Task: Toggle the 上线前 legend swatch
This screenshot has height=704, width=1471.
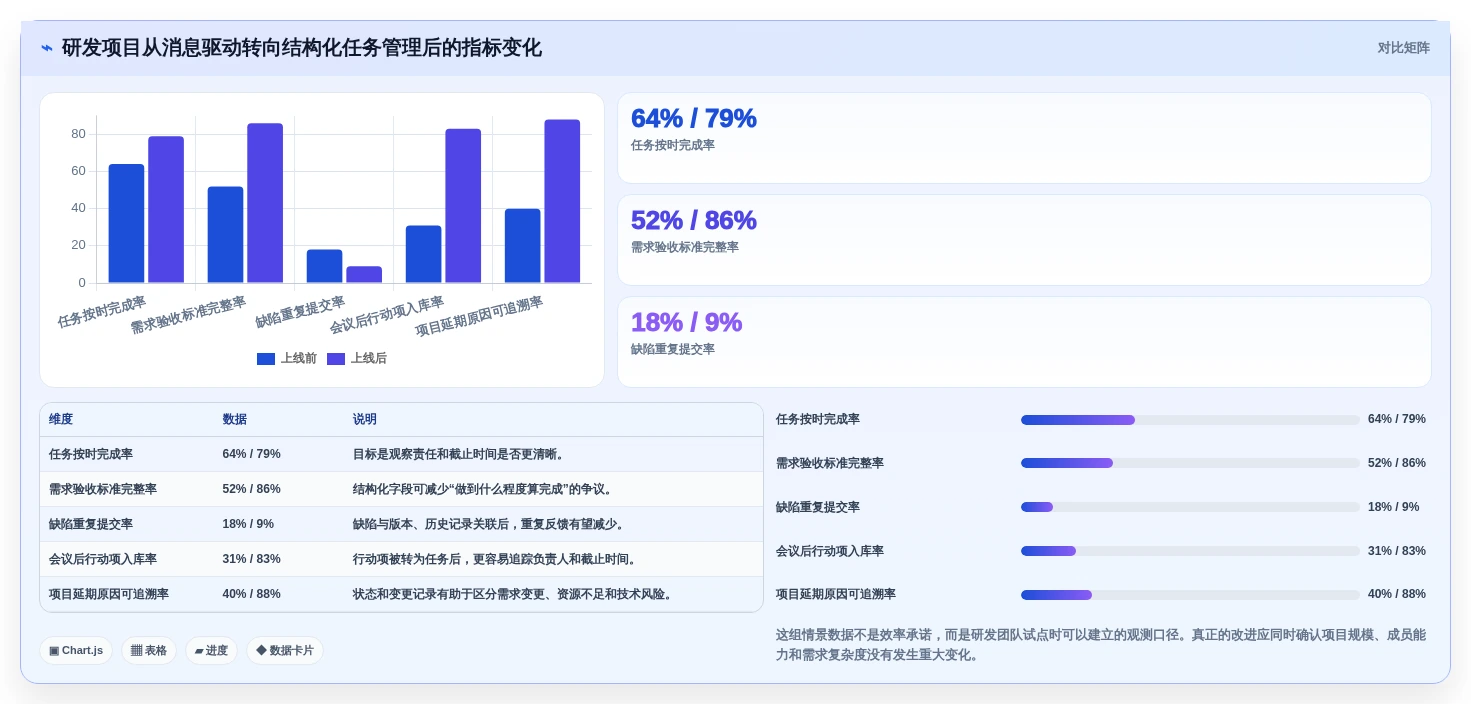Action: [x=266, y=359]
